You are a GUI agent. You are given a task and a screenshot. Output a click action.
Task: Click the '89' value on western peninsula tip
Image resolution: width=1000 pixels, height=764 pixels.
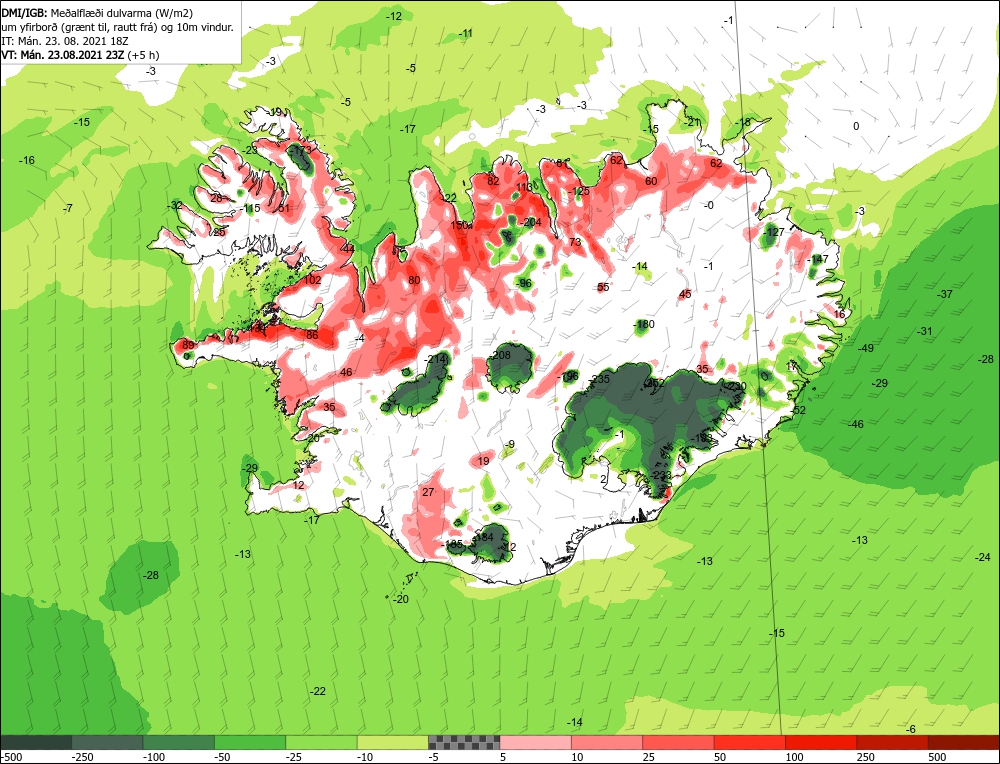pos(188,345)
